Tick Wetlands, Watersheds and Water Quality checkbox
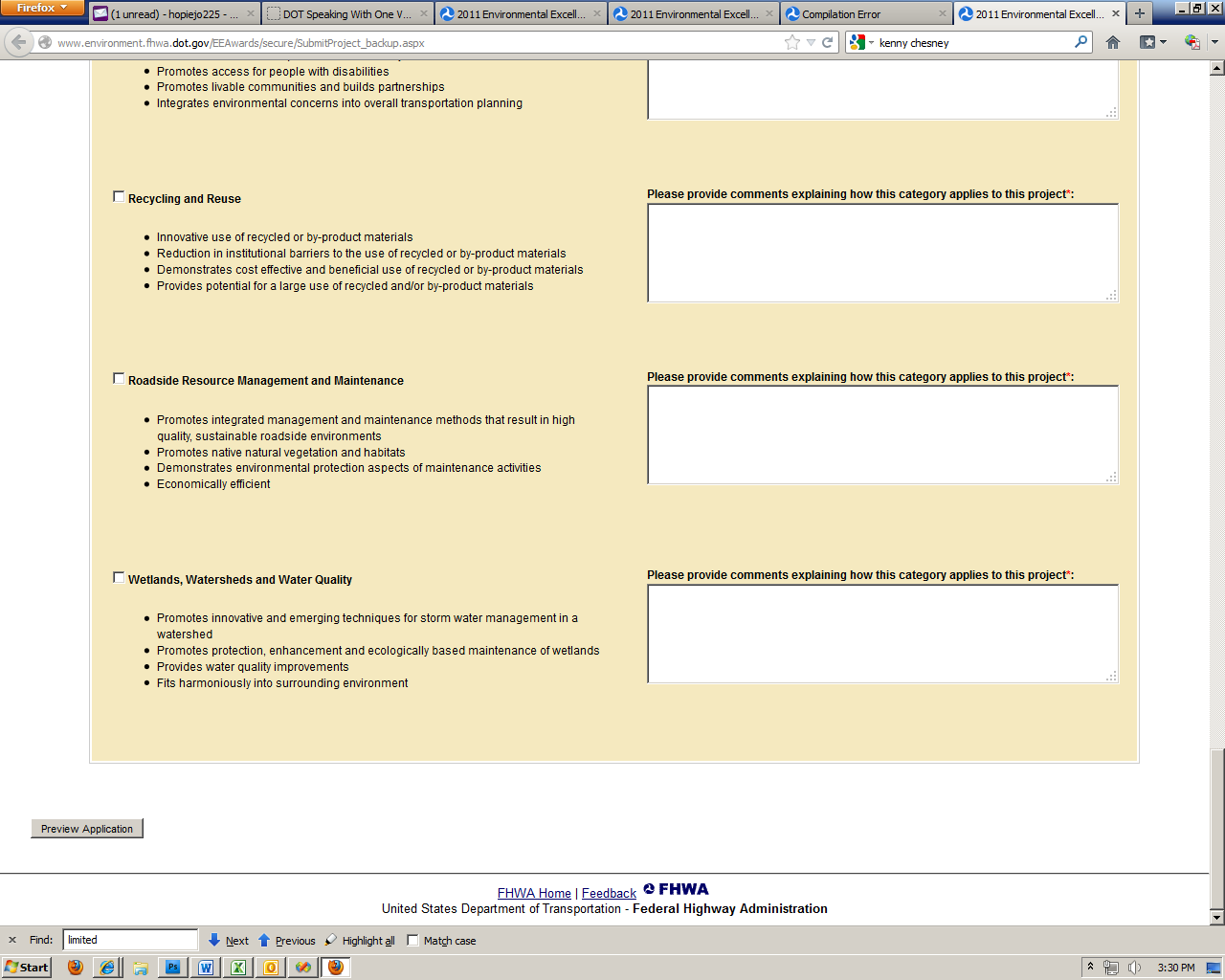This screenshot has width=1225, height=980. point(119,577)
